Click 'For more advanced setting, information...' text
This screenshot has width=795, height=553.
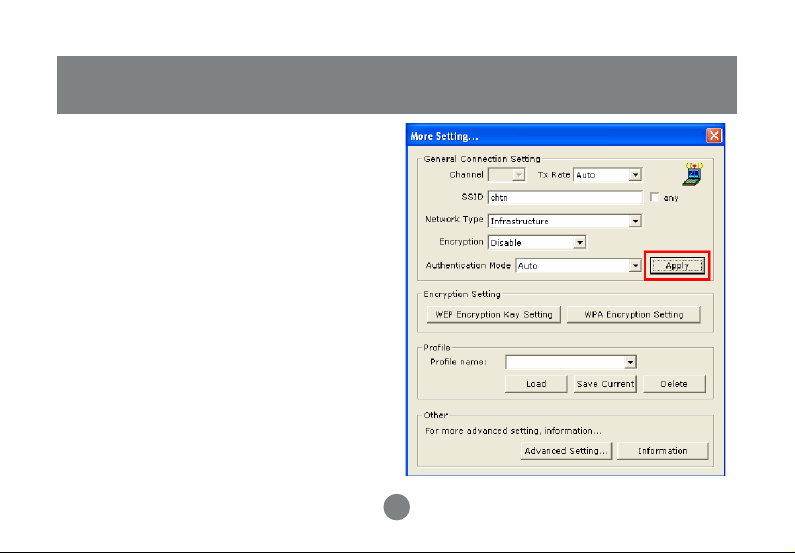point(513,431)
